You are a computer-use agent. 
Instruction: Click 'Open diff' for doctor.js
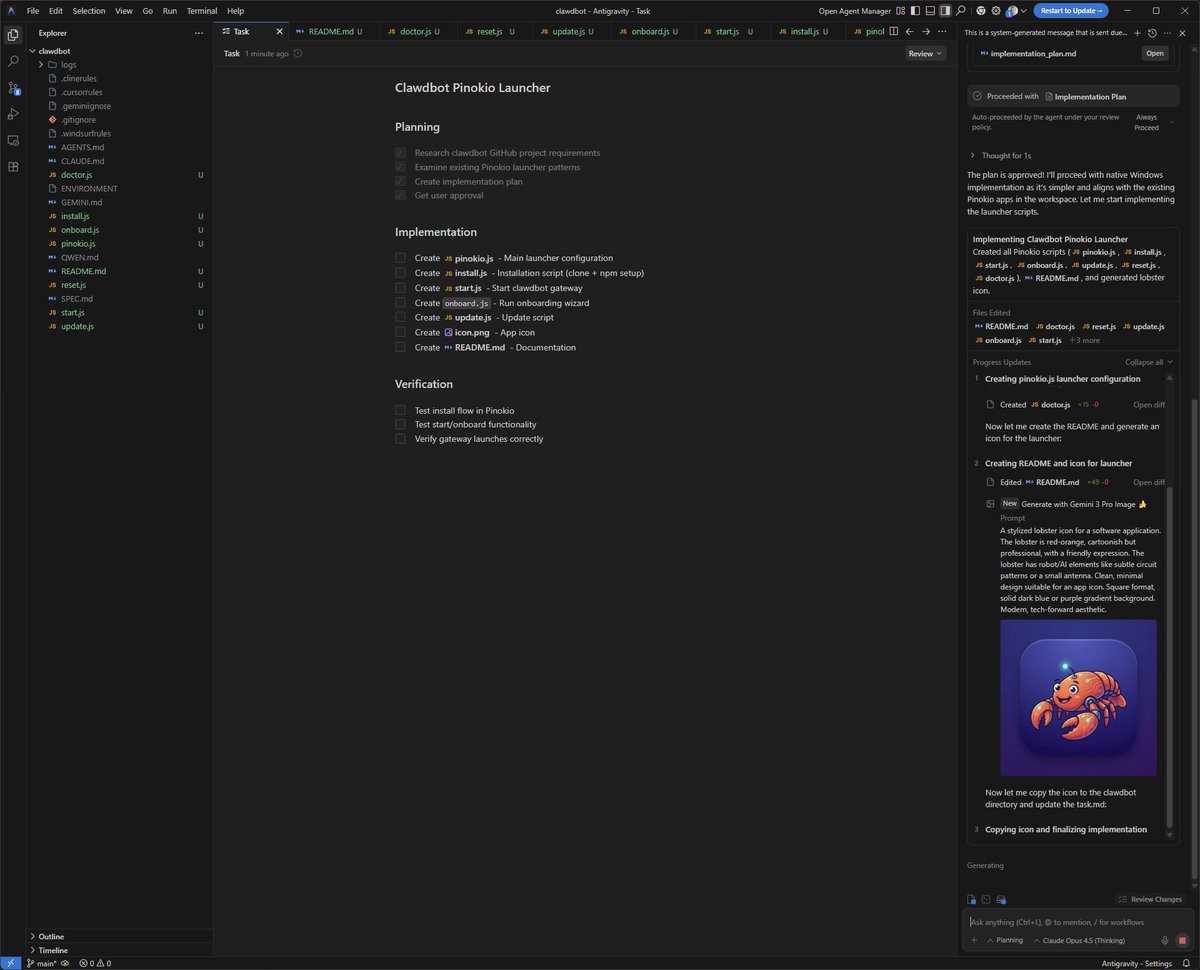coord(1149,405)
